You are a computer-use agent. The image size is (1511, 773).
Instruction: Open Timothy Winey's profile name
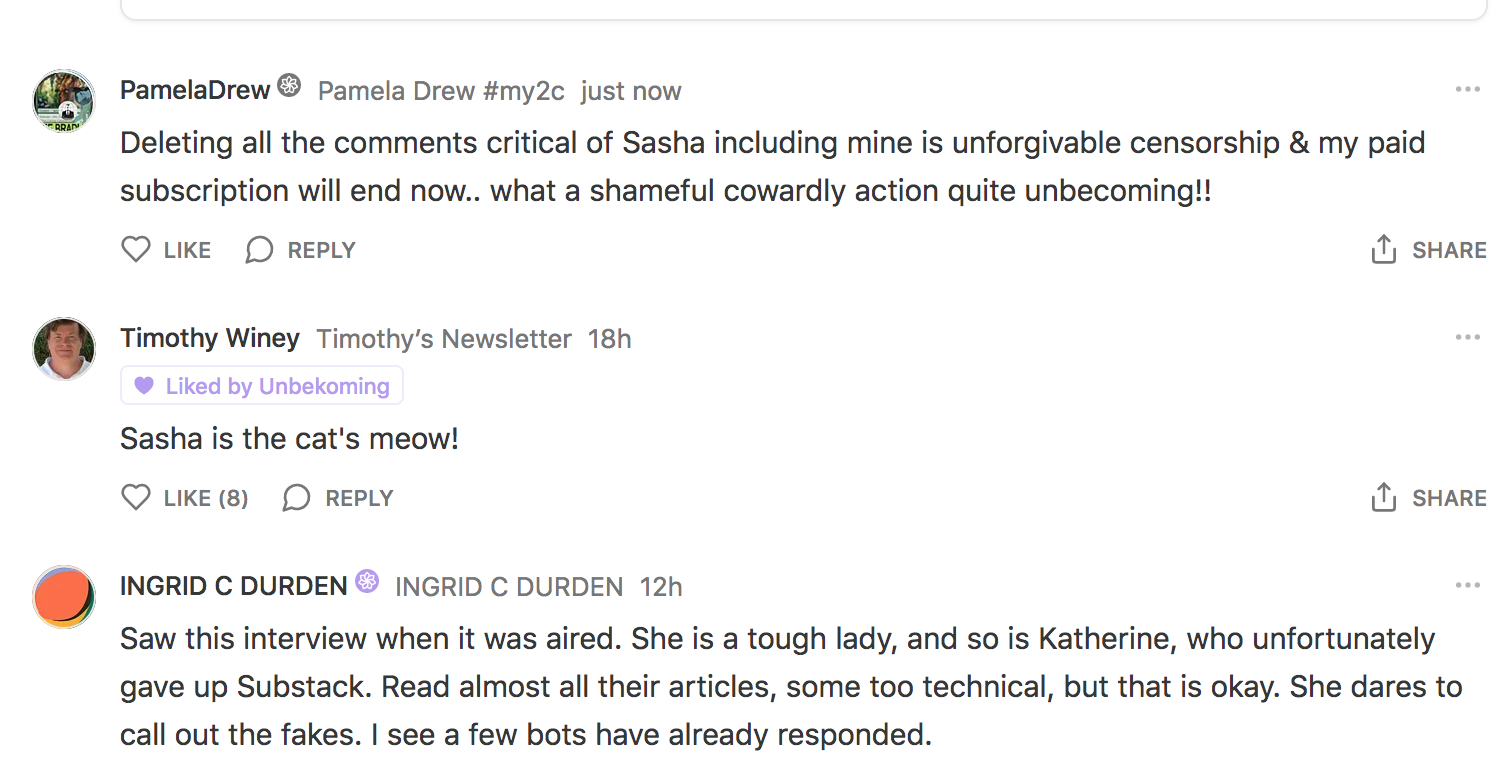pyautogui.click(x=210, y=338)
